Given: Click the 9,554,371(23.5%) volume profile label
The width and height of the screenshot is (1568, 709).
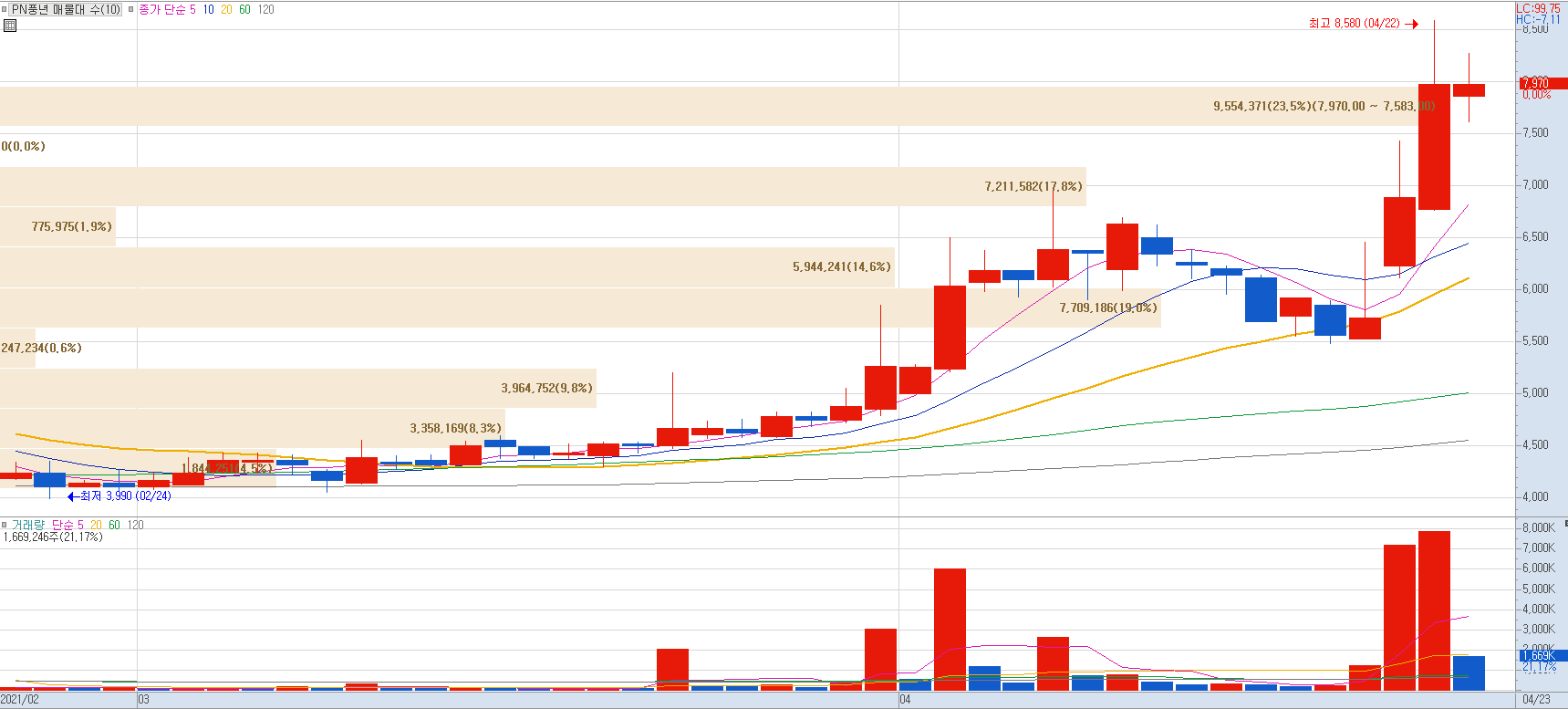Looking at the screenshot, I should click(x=1324, y=106).
